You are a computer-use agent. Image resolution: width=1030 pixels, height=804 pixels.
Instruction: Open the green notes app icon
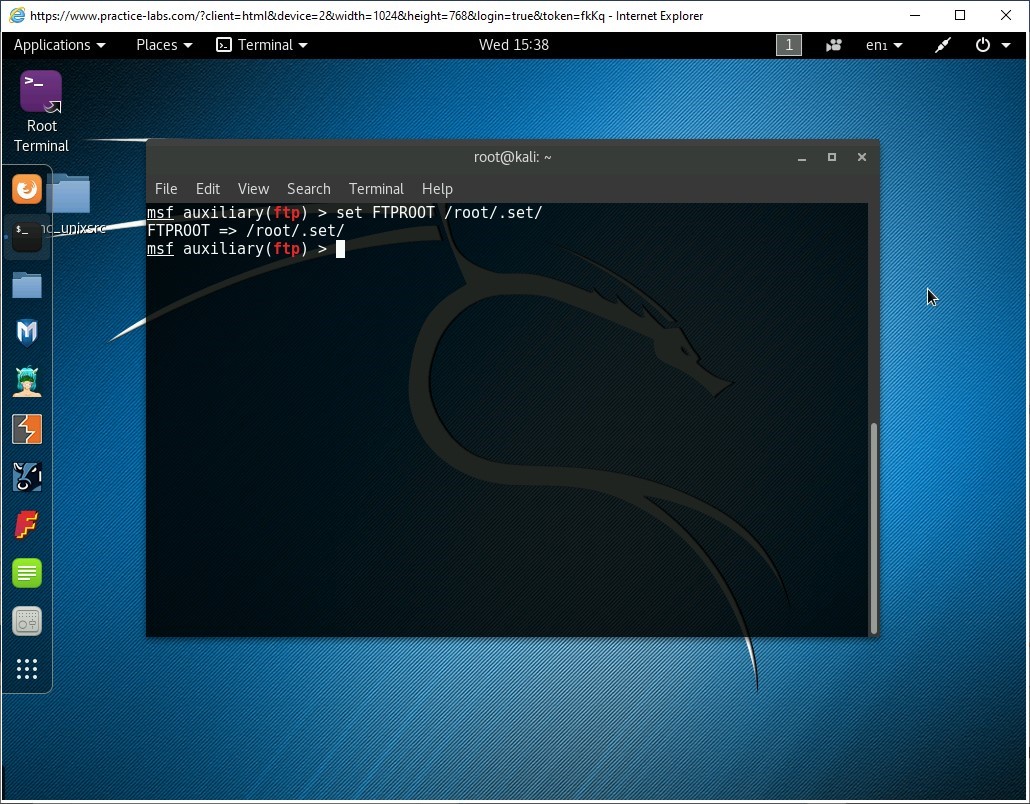coord(27,573)
